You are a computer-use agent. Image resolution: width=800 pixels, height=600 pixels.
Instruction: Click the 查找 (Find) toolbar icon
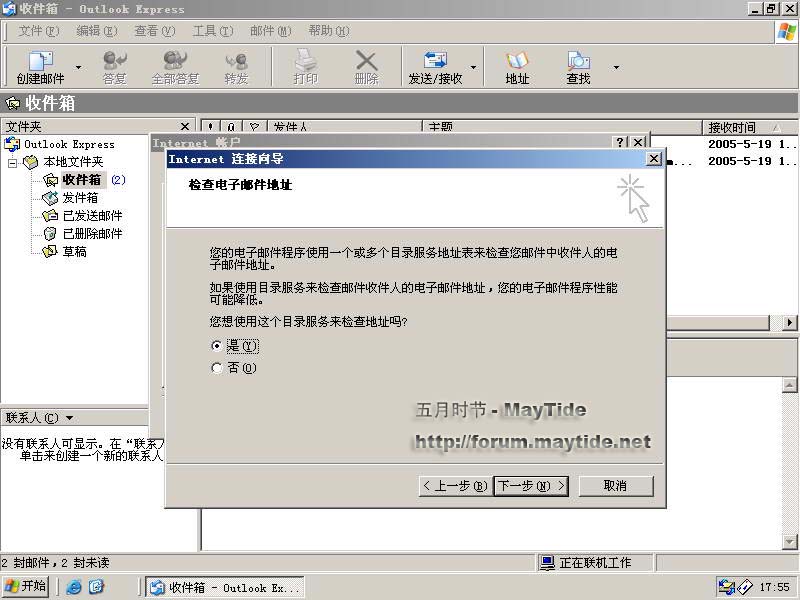click(x=578, y=61)
